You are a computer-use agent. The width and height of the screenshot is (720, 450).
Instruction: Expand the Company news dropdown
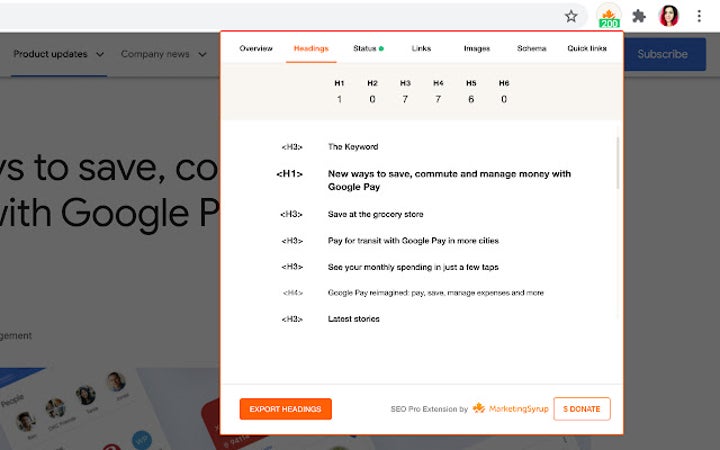(x=163, y=54)
